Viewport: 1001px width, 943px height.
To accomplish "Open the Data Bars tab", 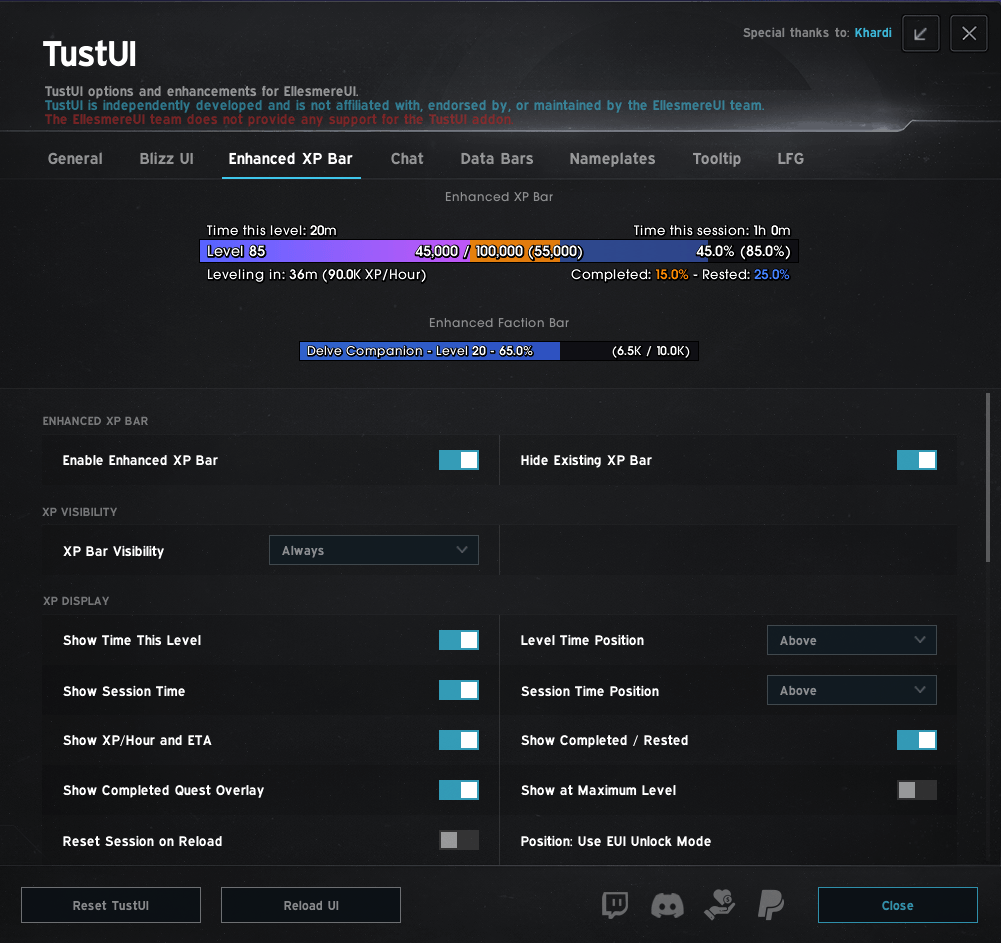I will (x=497, y=159).
